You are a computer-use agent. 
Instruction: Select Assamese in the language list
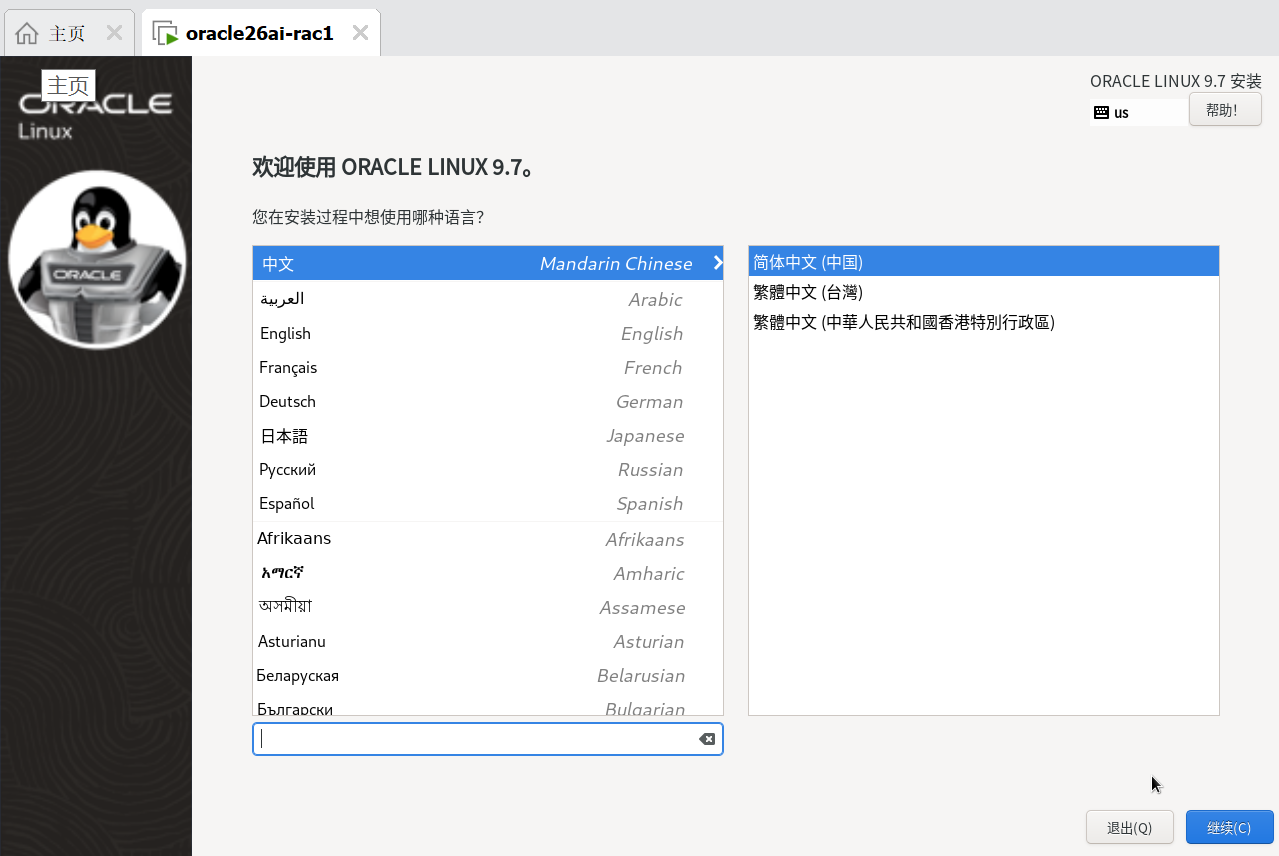[488, 607]
